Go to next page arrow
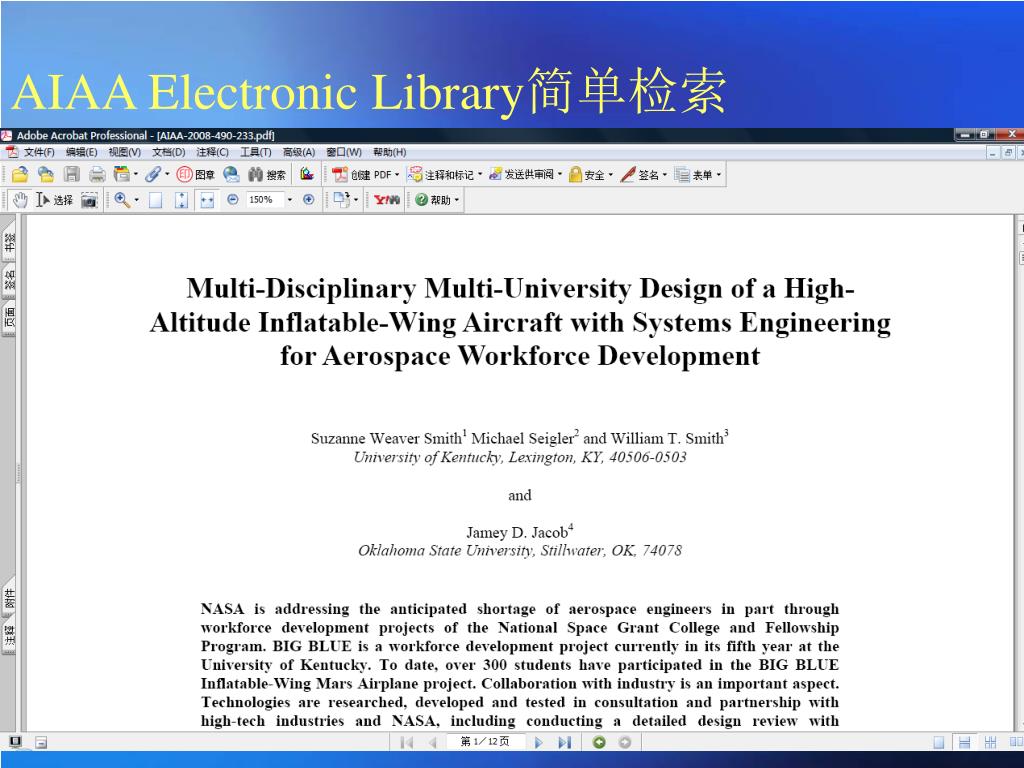 539,743
